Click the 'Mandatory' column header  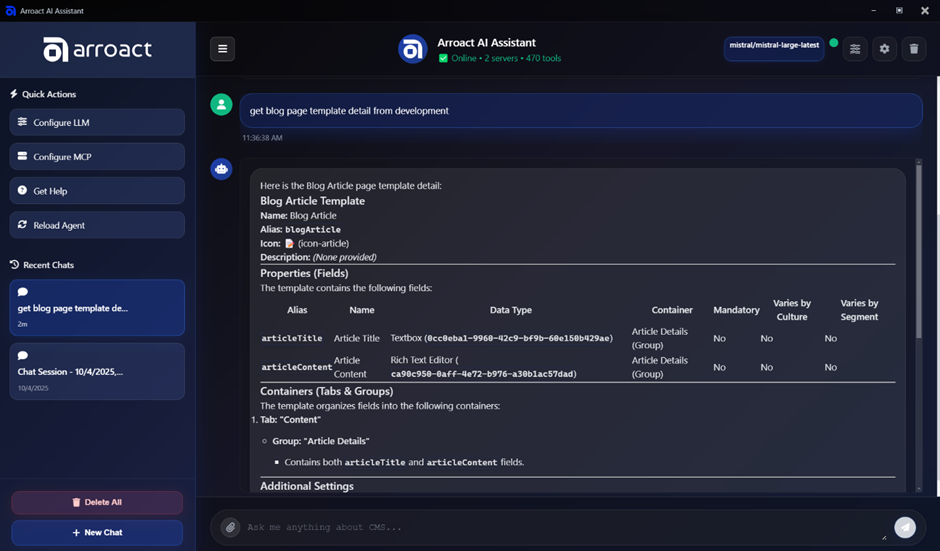736,310
